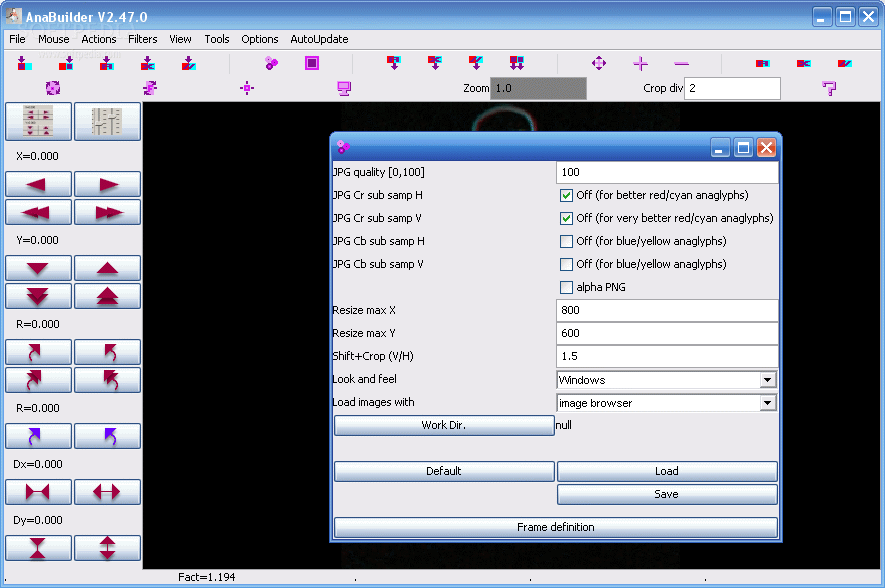Click load icon with diagonal-striped pair

click(189, 63)
